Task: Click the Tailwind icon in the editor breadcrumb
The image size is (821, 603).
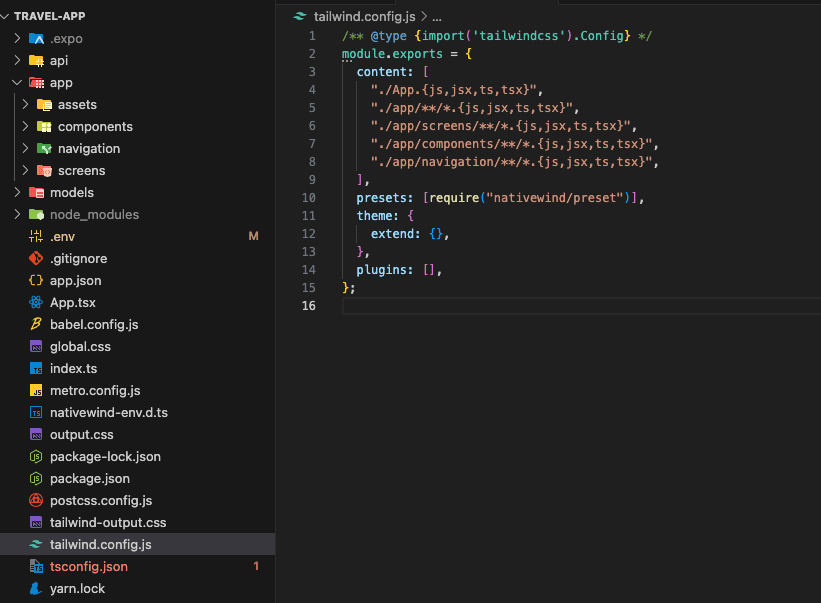Action: 299,16
